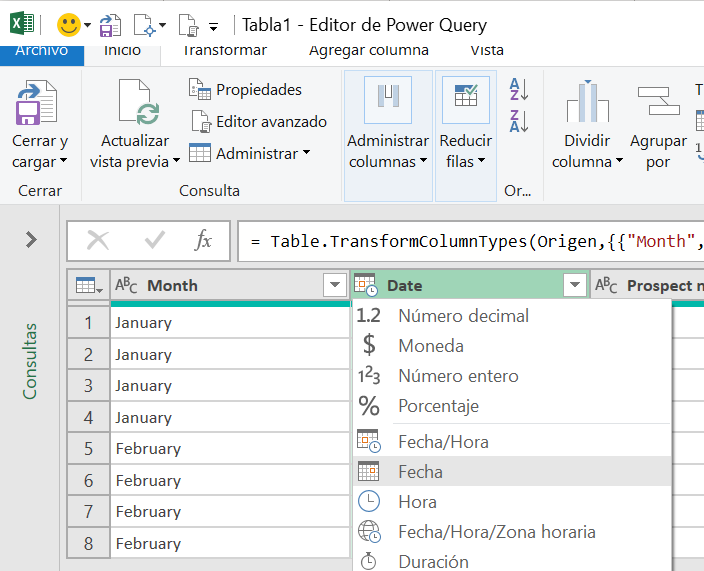Choose Duración data type
This screenshot has width=704, height=571.
pos(512,561)
